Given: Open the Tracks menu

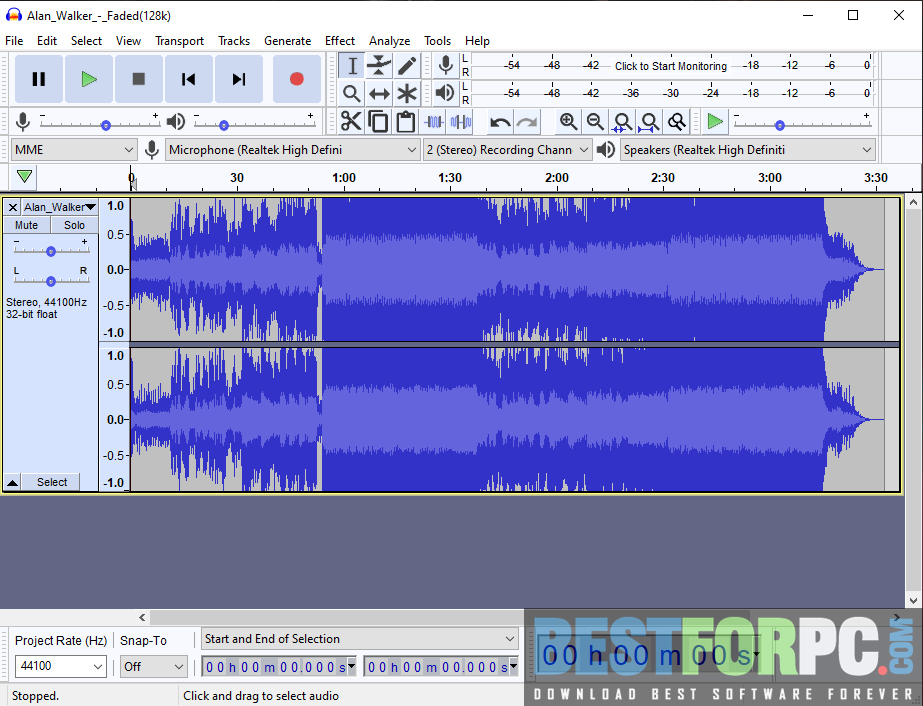Looking at the screenshot, I should click(x=234, y=41).
